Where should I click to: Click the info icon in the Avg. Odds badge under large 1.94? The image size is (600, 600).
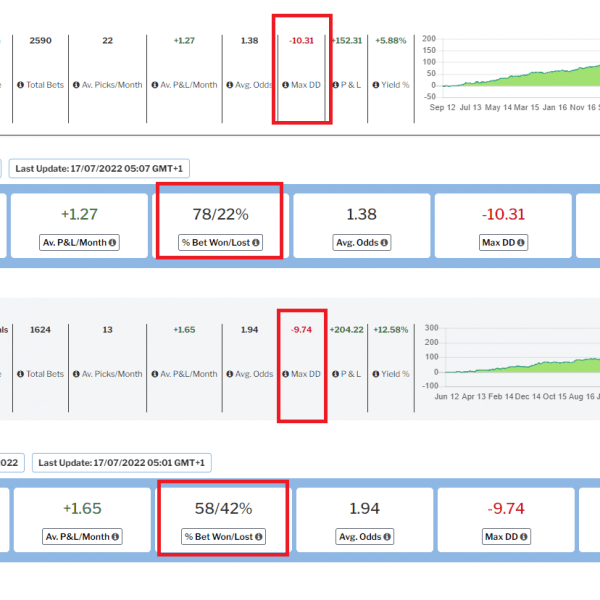387,537
